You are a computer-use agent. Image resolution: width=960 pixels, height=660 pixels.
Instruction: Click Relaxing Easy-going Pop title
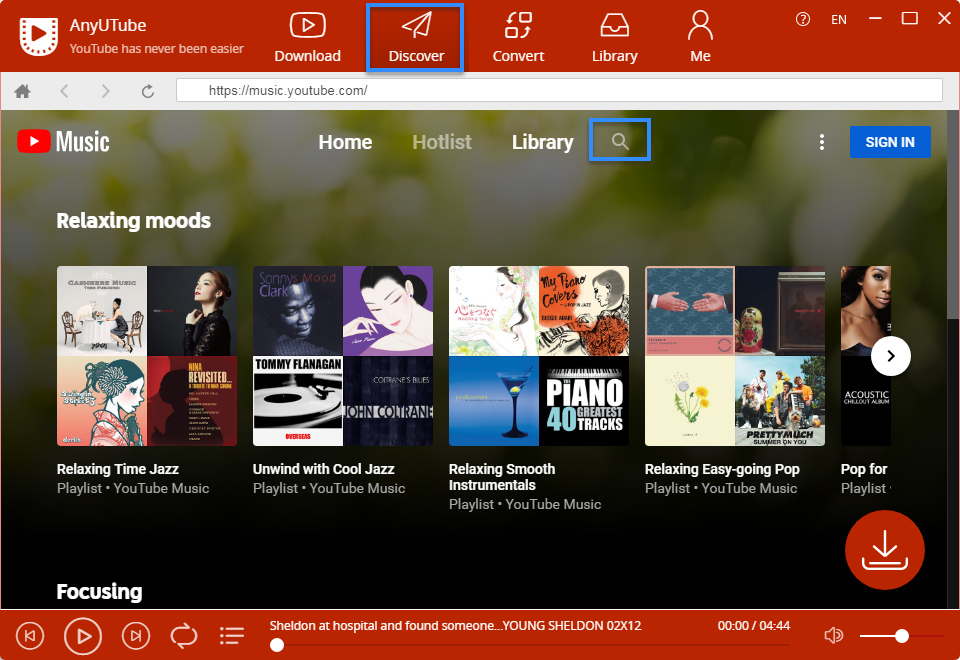(x=722, y=469)
